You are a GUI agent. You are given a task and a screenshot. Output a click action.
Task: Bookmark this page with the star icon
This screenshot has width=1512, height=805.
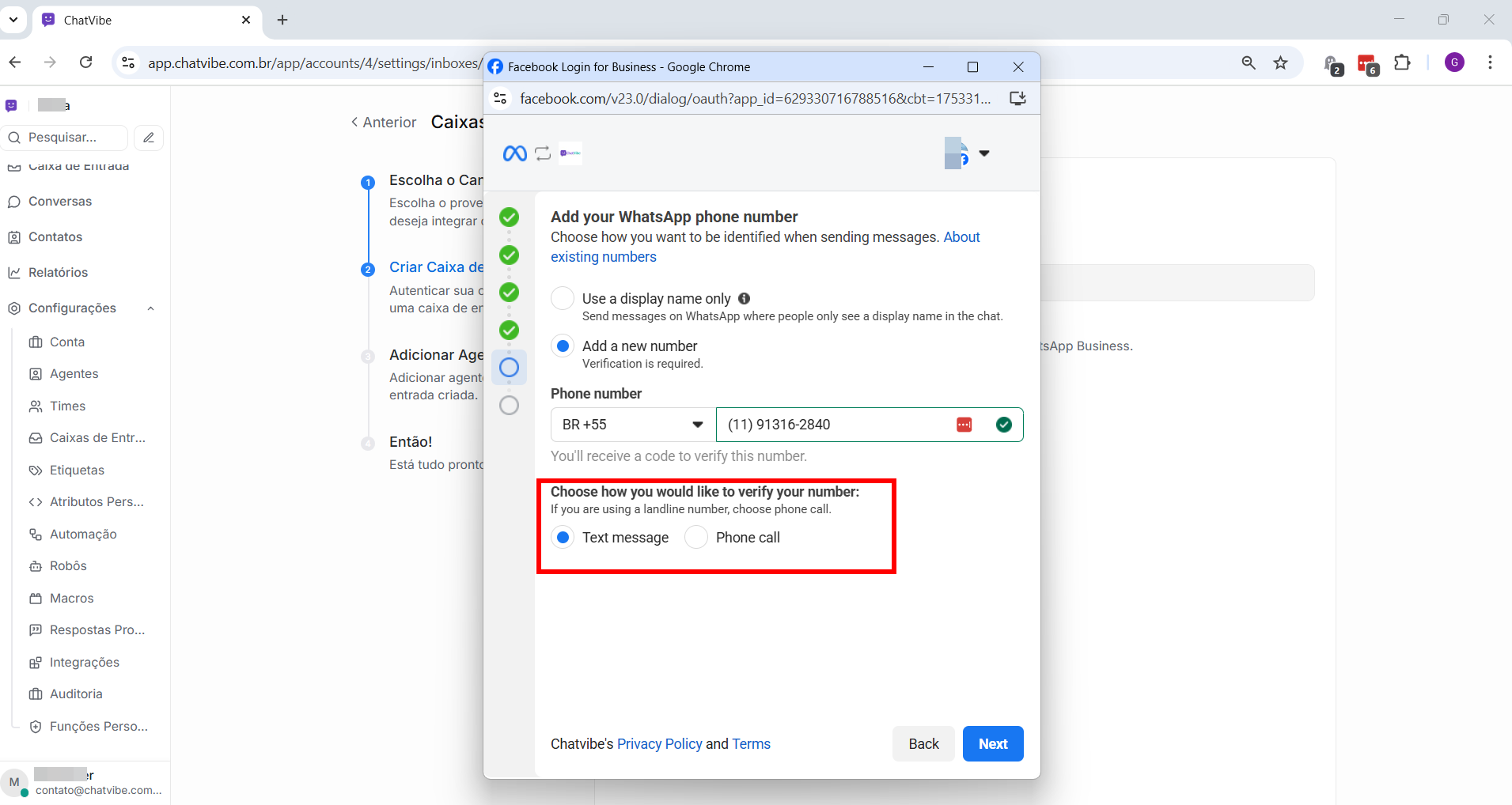point(1281,62)
